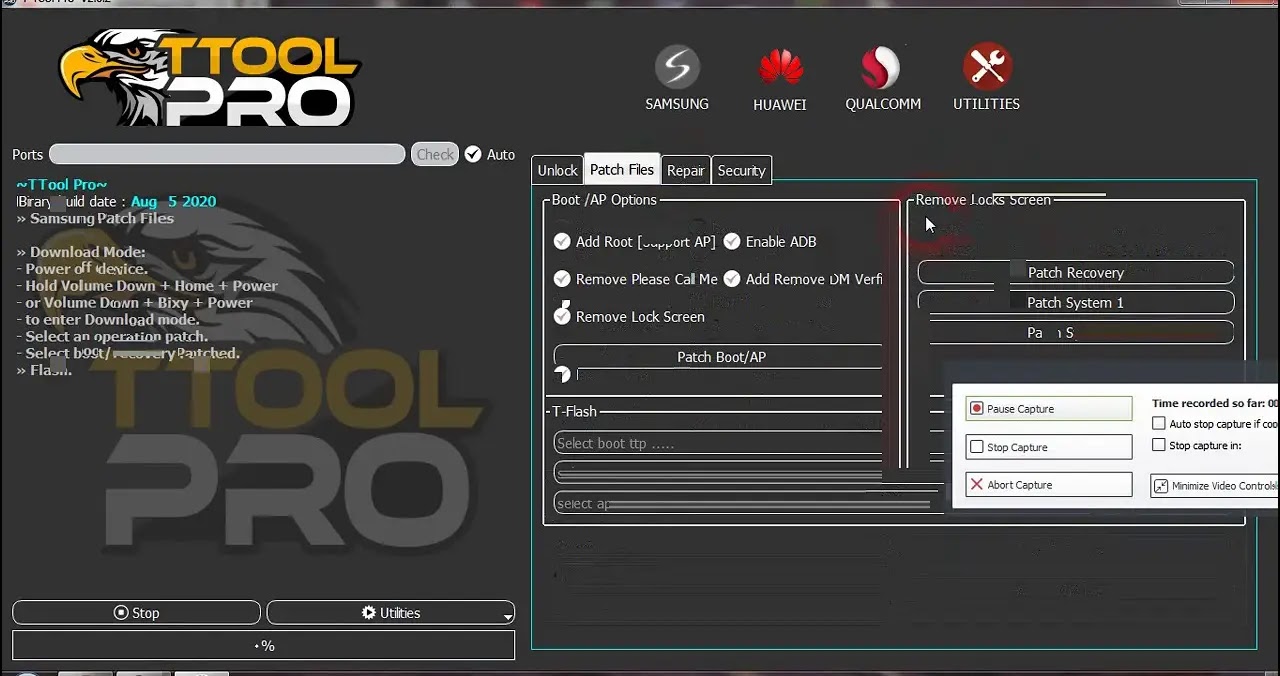Viewport: 1280px width, 676px height.
Task: Click 'Hold Volume Down + Home + Power' line
Action: click(x=147, y=285)
